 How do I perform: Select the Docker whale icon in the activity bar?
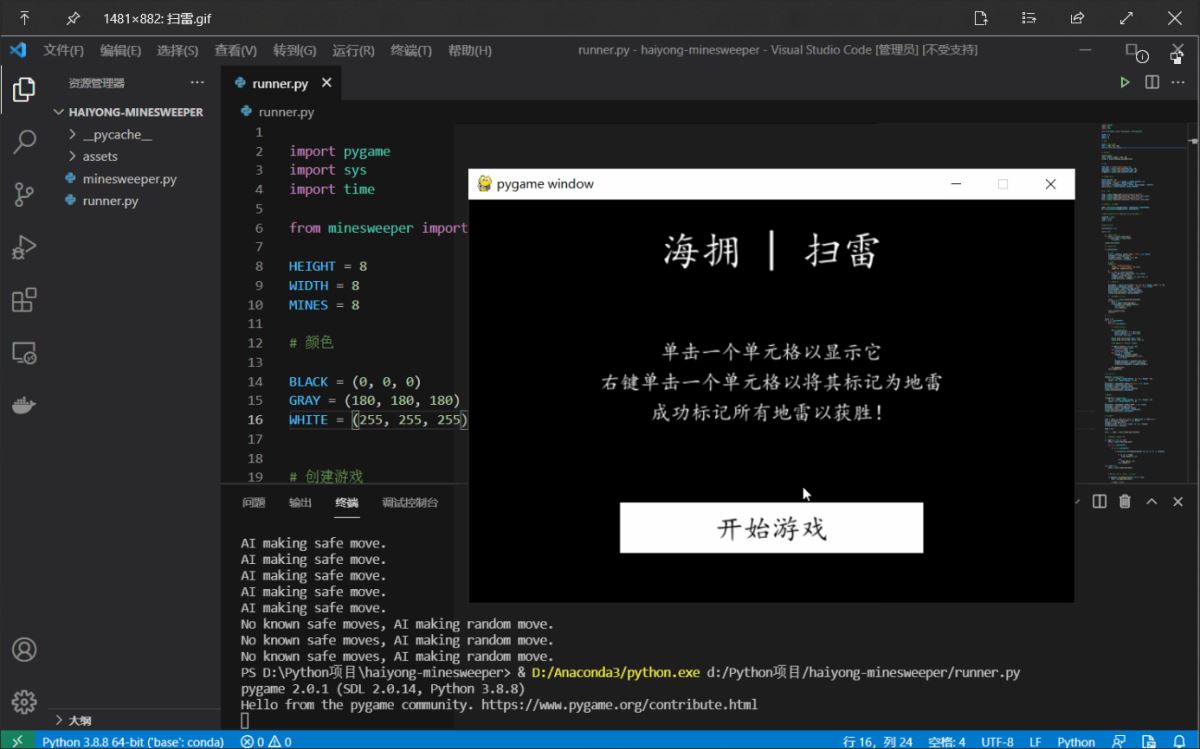[x=24, y=404]
